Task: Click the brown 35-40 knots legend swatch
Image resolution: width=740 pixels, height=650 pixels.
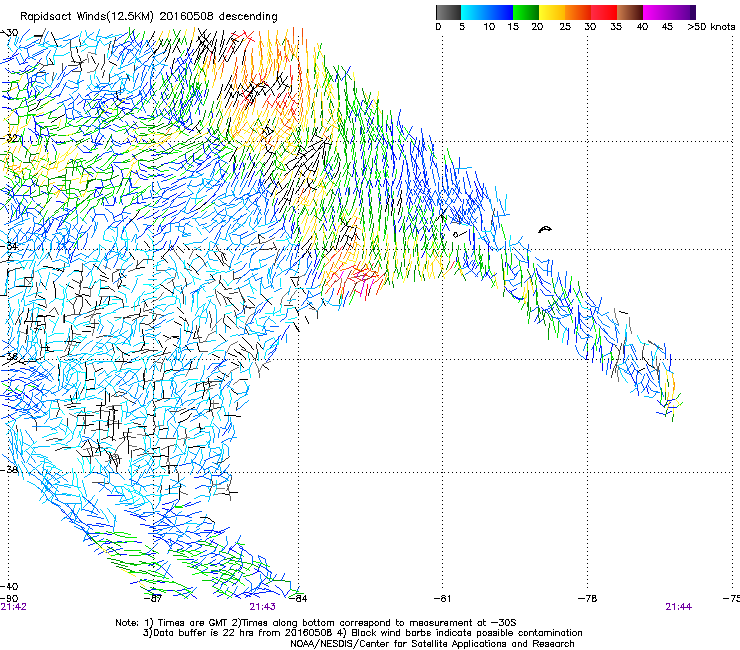Action: coord(630,12)
